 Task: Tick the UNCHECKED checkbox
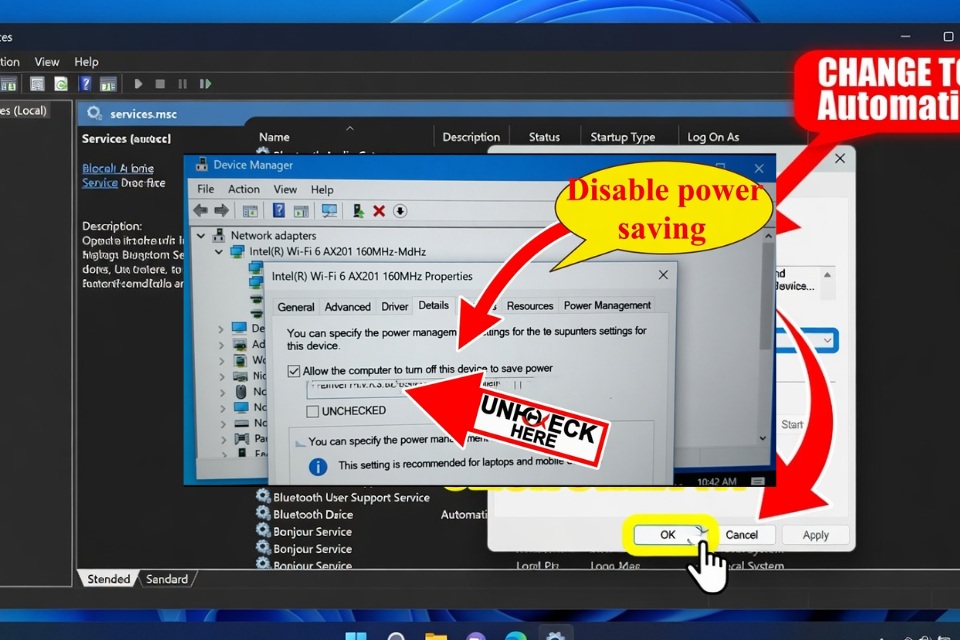(x=312, y=411)
